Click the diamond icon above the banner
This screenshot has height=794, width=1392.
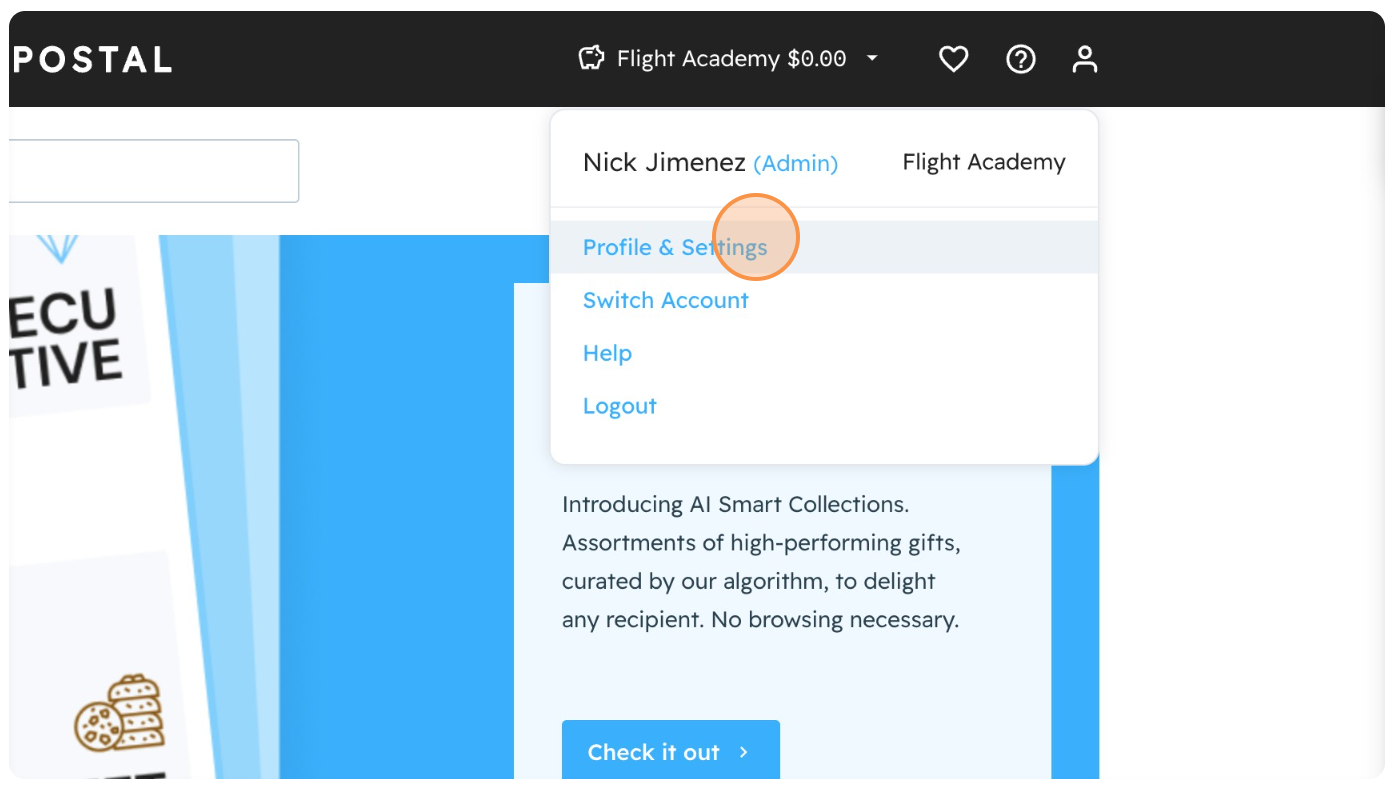(59, 248)
